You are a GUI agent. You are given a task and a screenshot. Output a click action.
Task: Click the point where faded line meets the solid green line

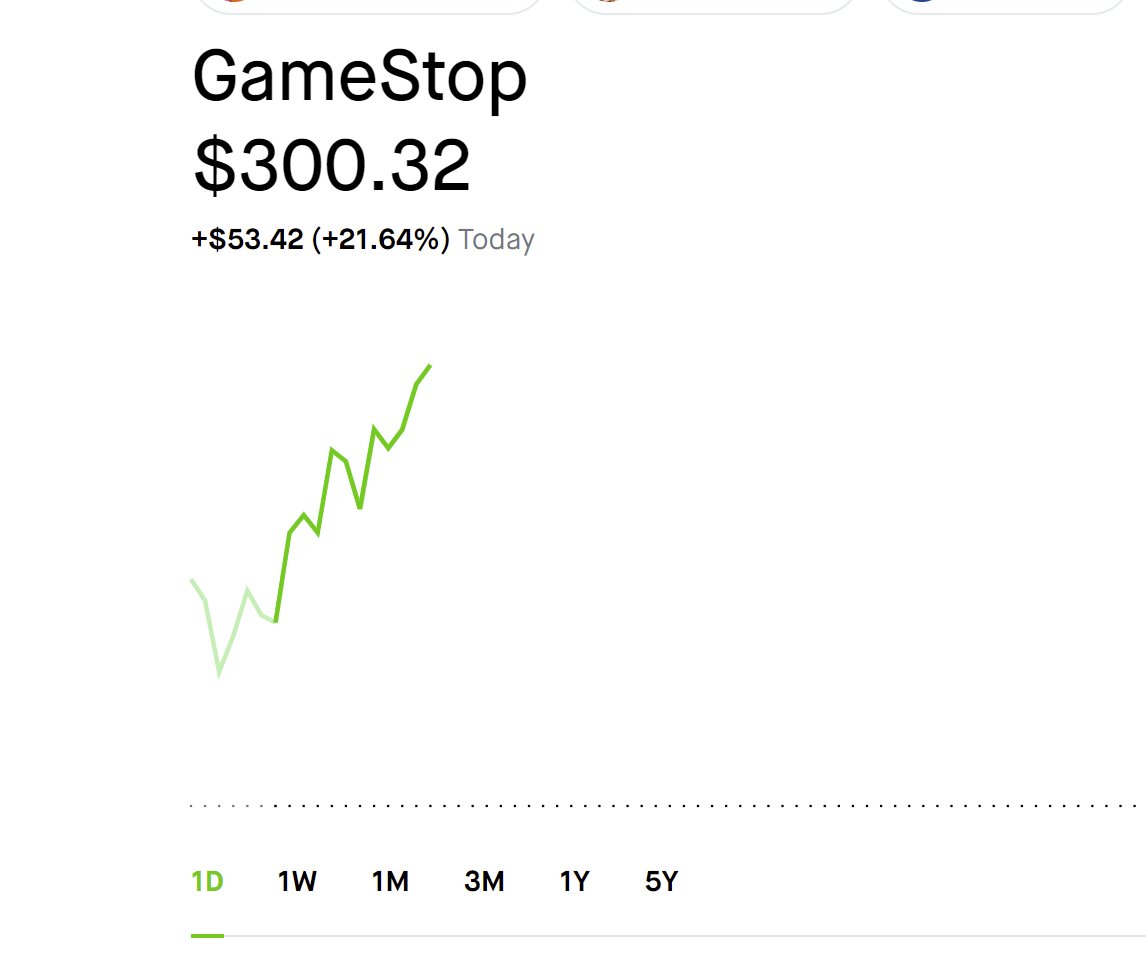pyautogui.click(x=276, y=622)
